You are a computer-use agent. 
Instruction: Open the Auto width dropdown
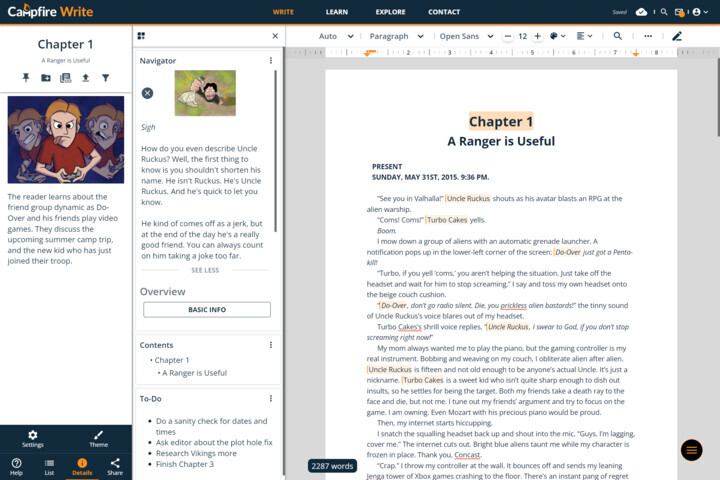pyautogui.click(x=336, y=36)
